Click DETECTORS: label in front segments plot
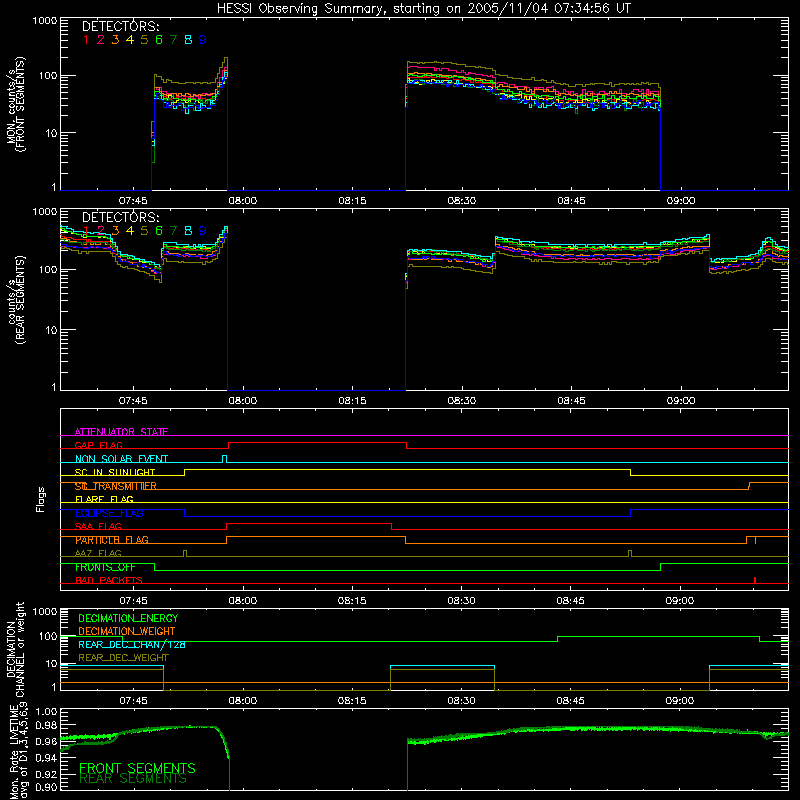The width and height of the screenshot is (800, 800). tap(120, 27)
